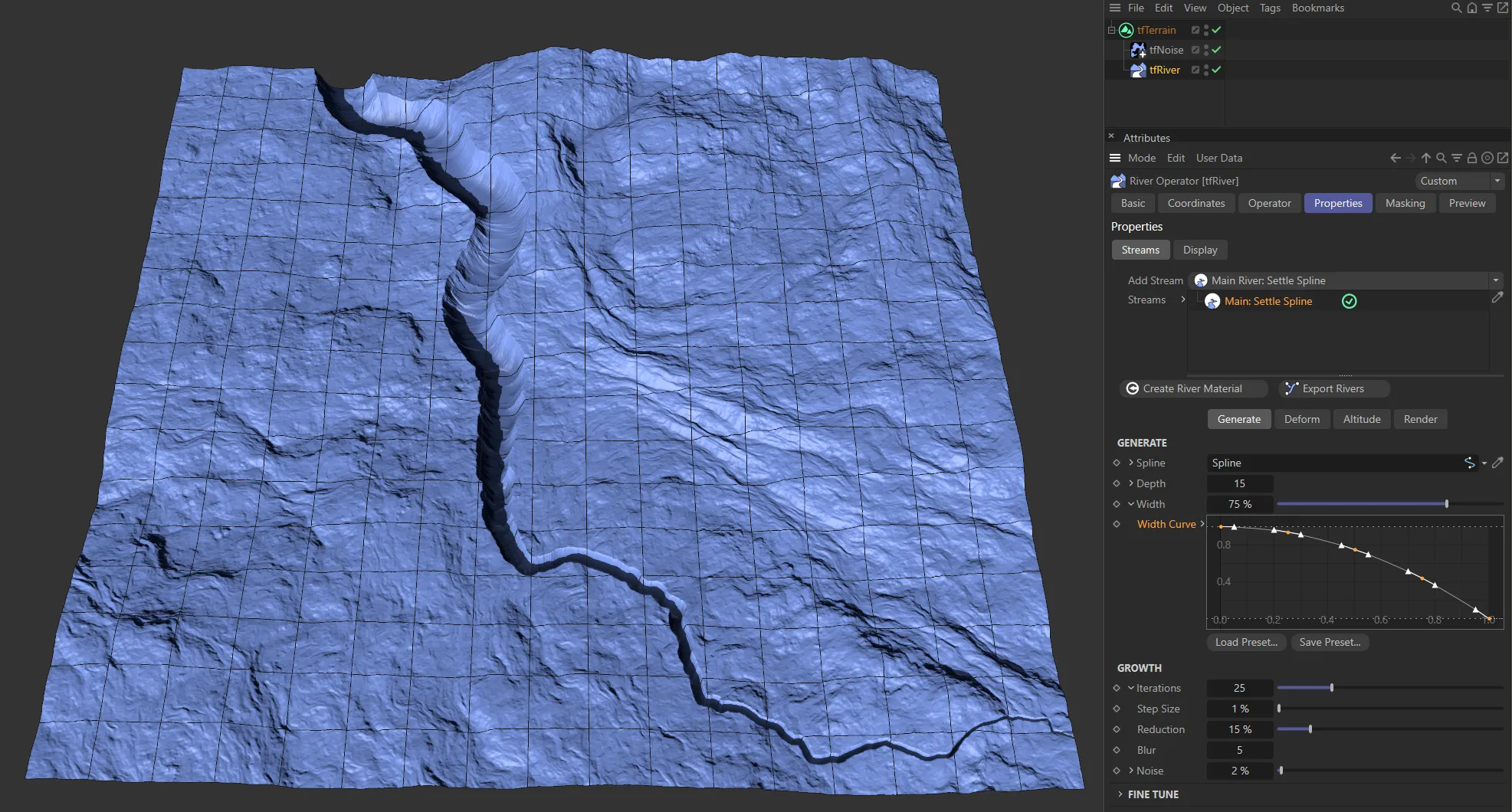This screenshot has width=1512, height=812.
Task: Toggle the enable checkmark on tfRiver
Action: pos(1215,70)
